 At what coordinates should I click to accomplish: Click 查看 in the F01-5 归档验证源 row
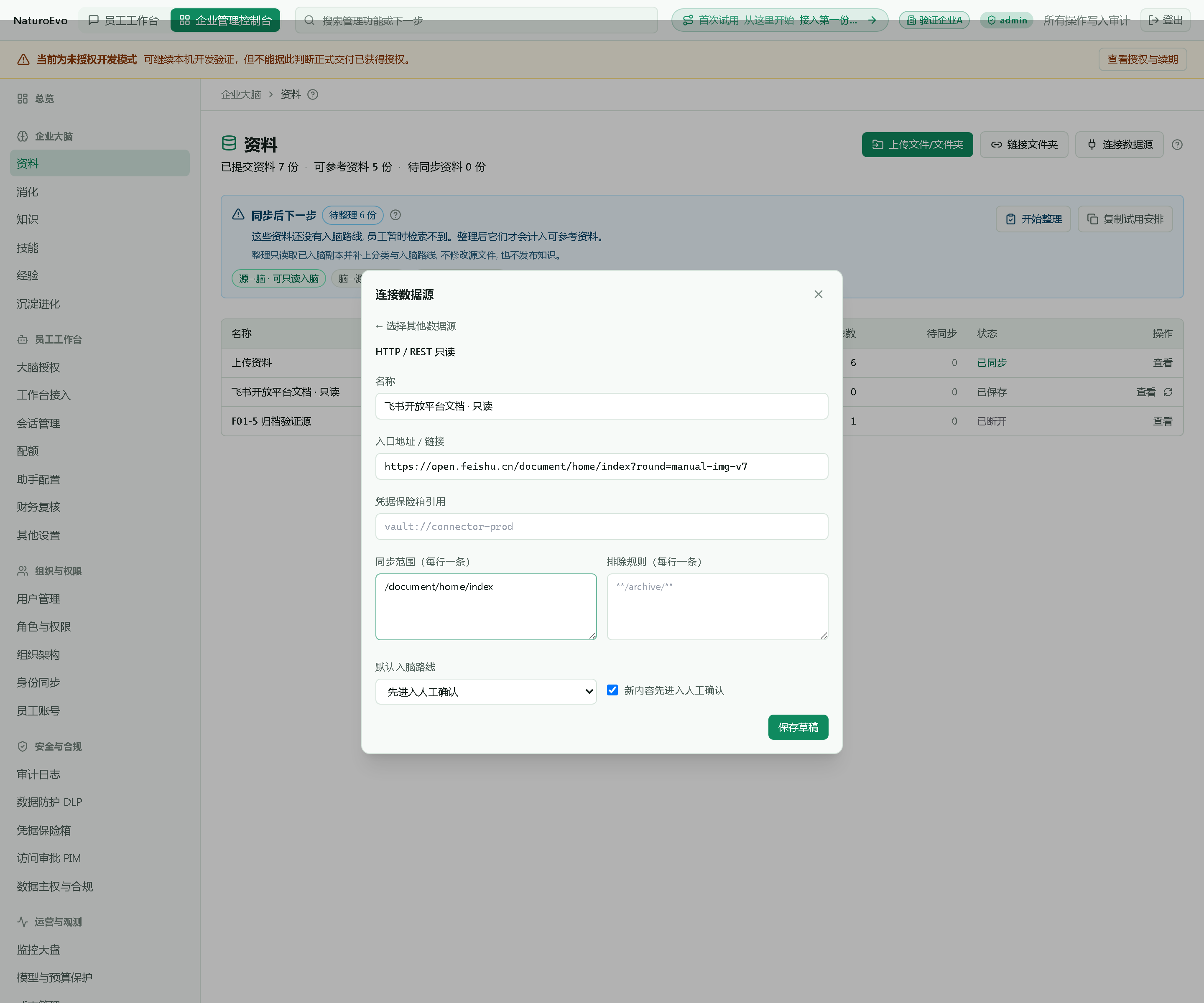point(1162,421)
